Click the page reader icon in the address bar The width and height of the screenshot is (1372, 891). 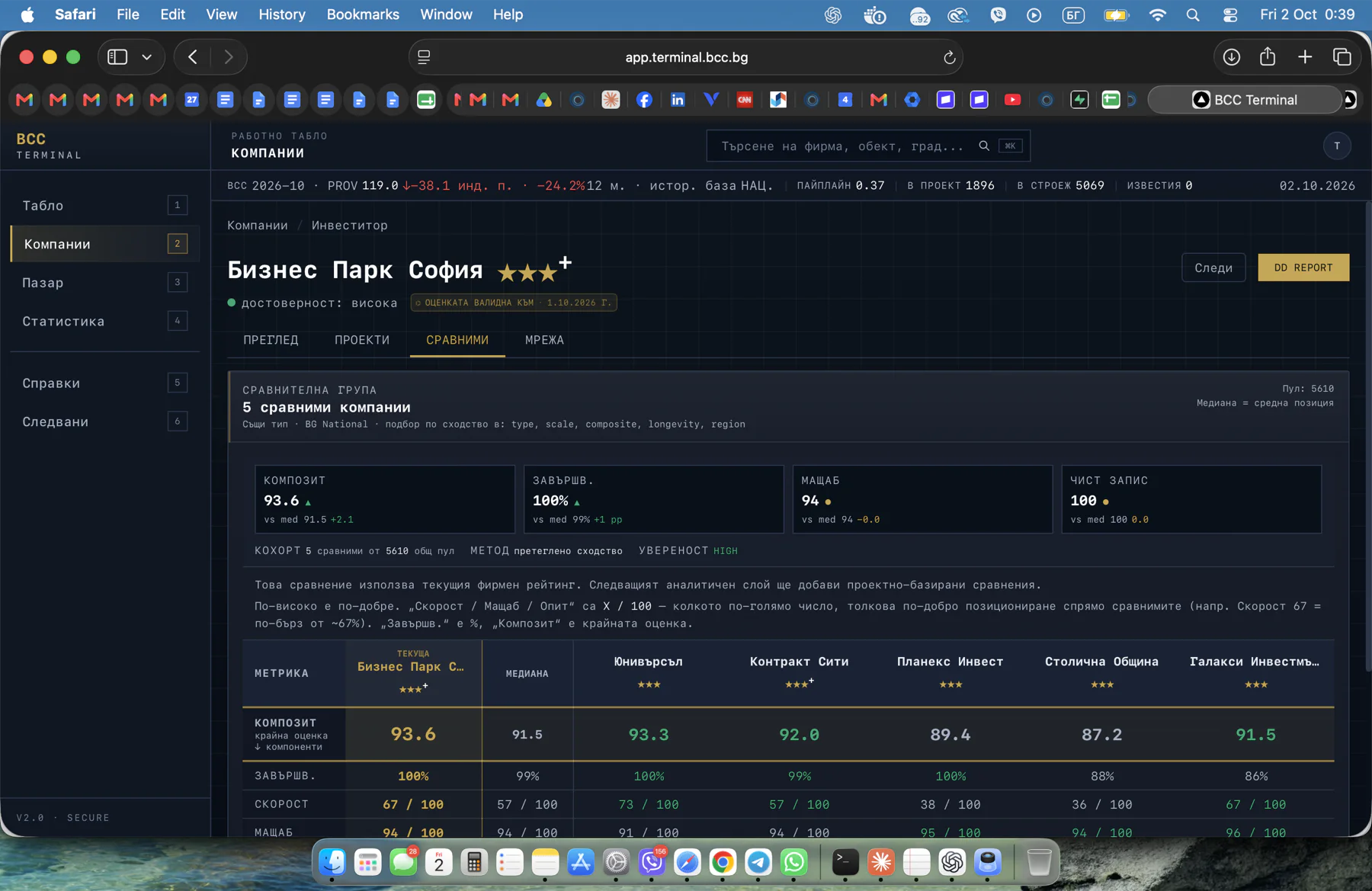[424, 57]
